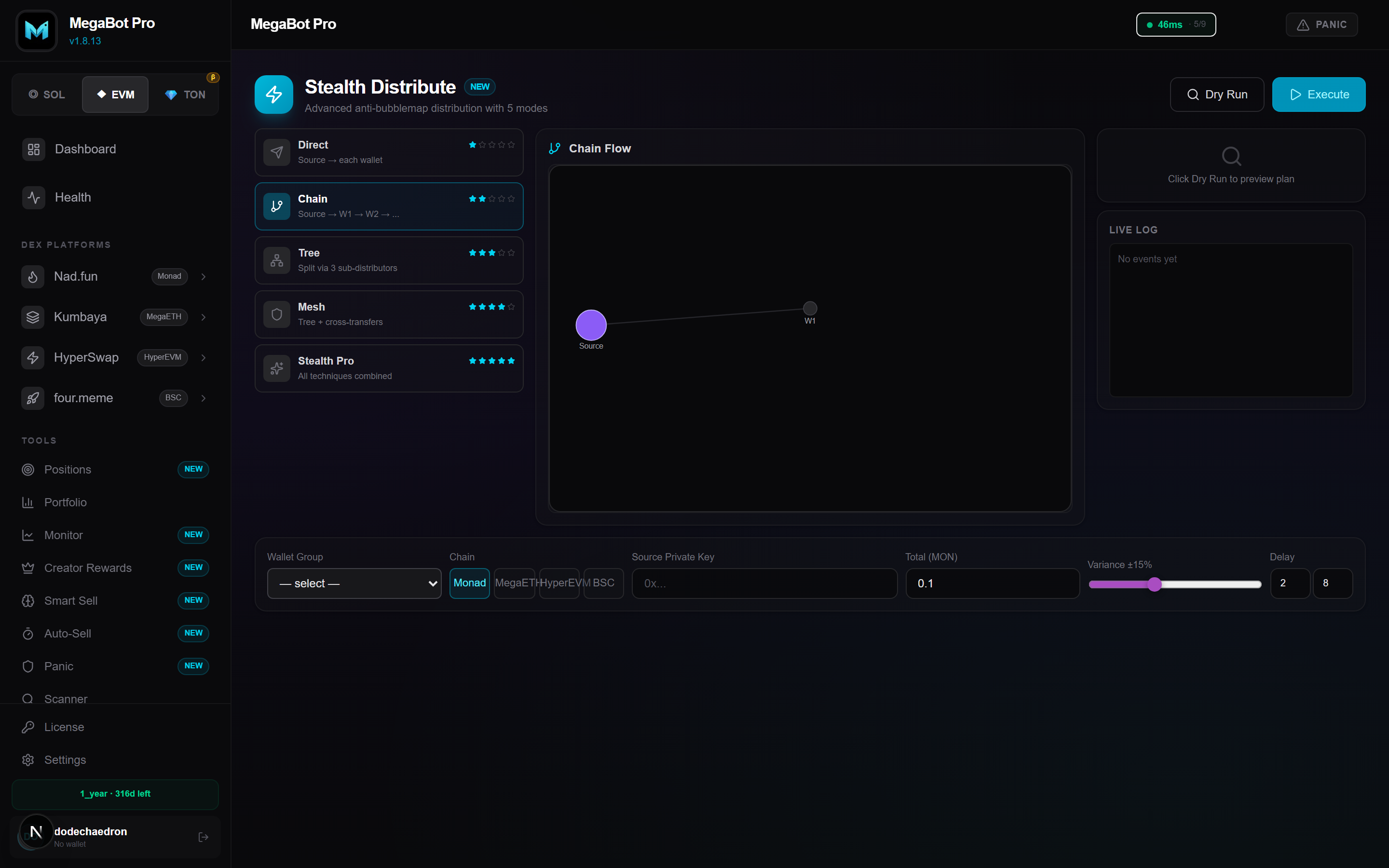Click the Kumbaya layers icon
The image size is (1389, 868).
click(33, 317)
